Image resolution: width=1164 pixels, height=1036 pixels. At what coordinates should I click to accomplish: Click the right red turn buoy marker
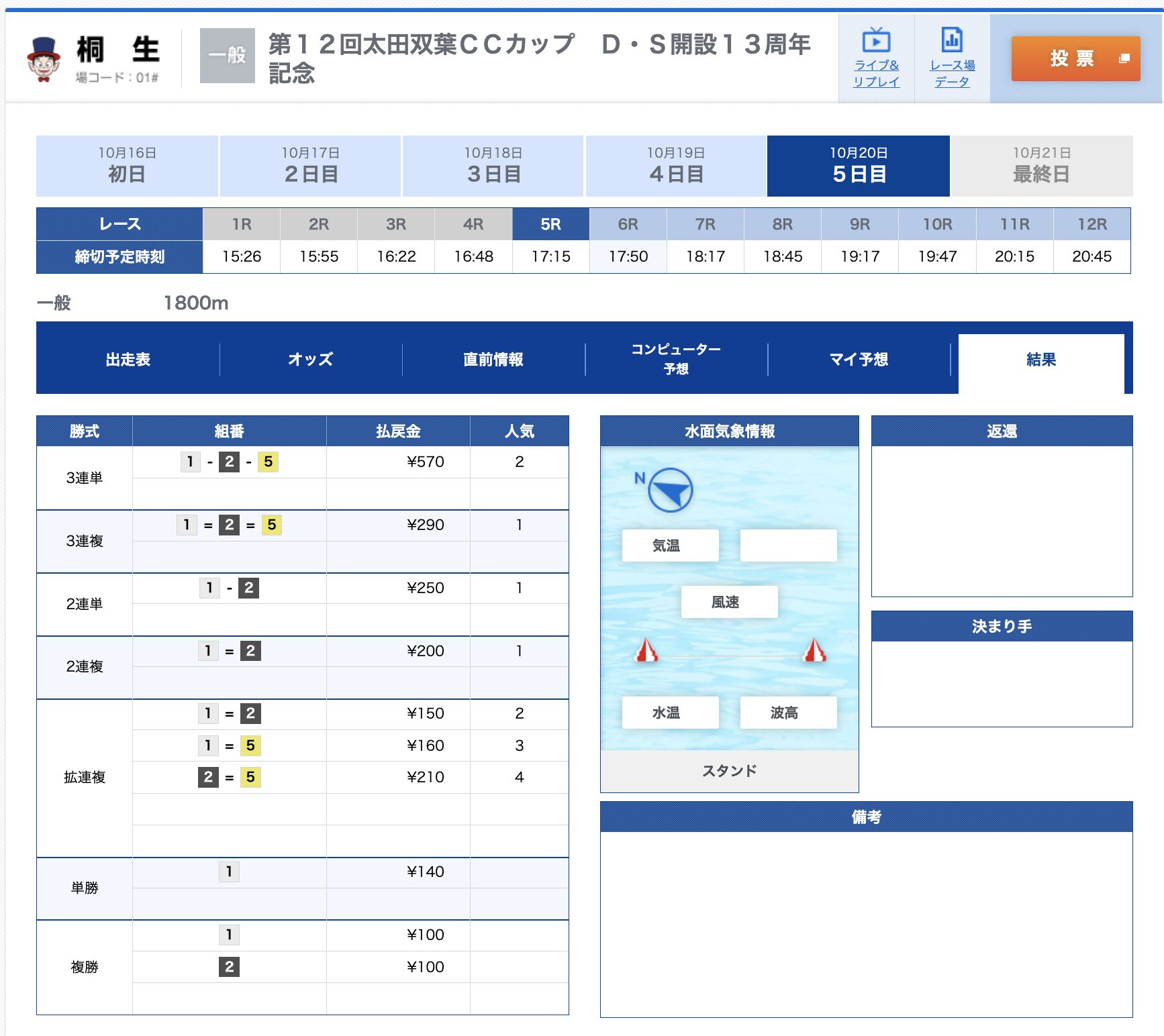tap(814, 650)
